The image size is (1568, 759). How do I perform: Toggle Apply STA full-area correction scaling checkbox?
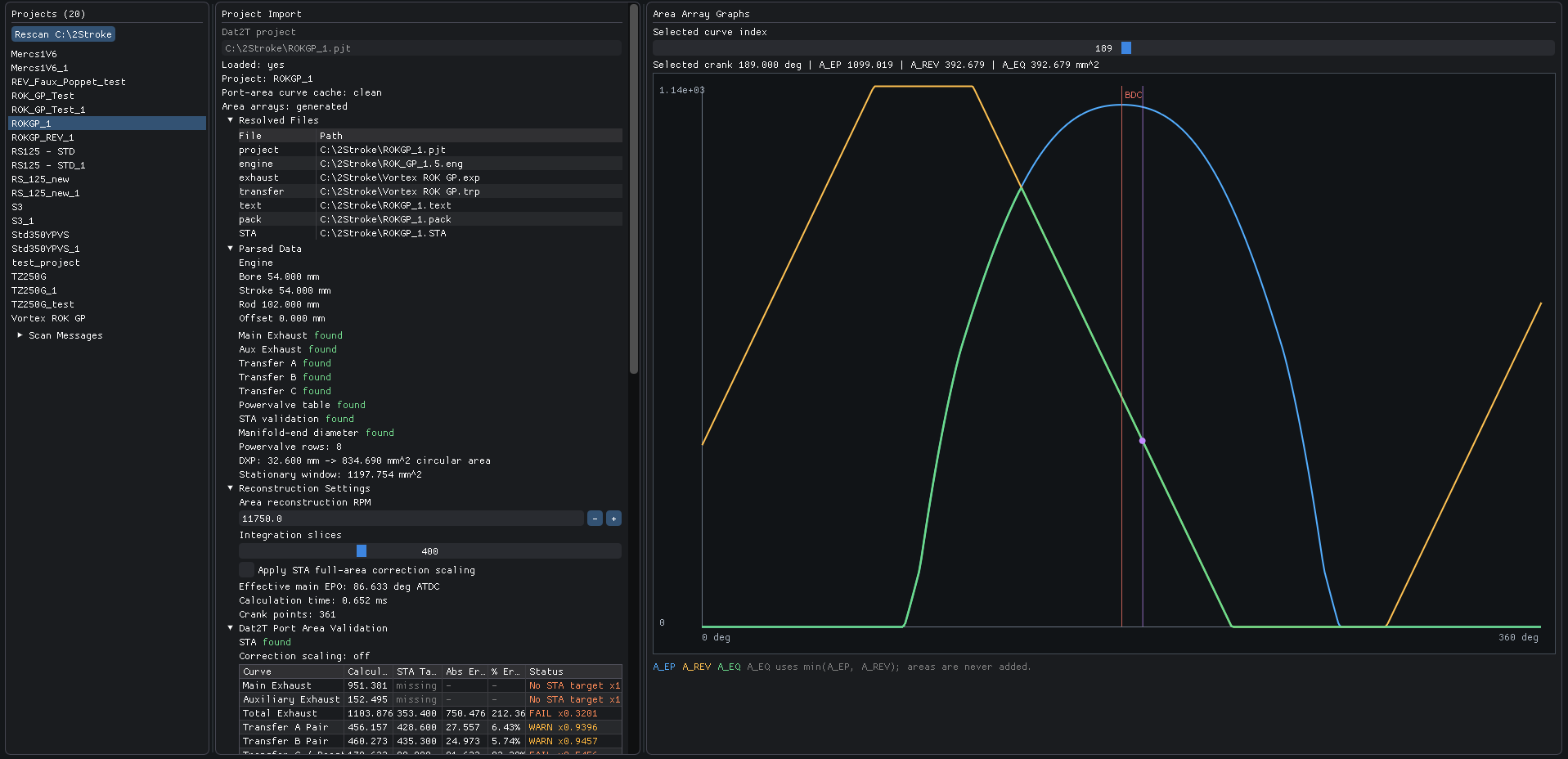coord(246,569)
